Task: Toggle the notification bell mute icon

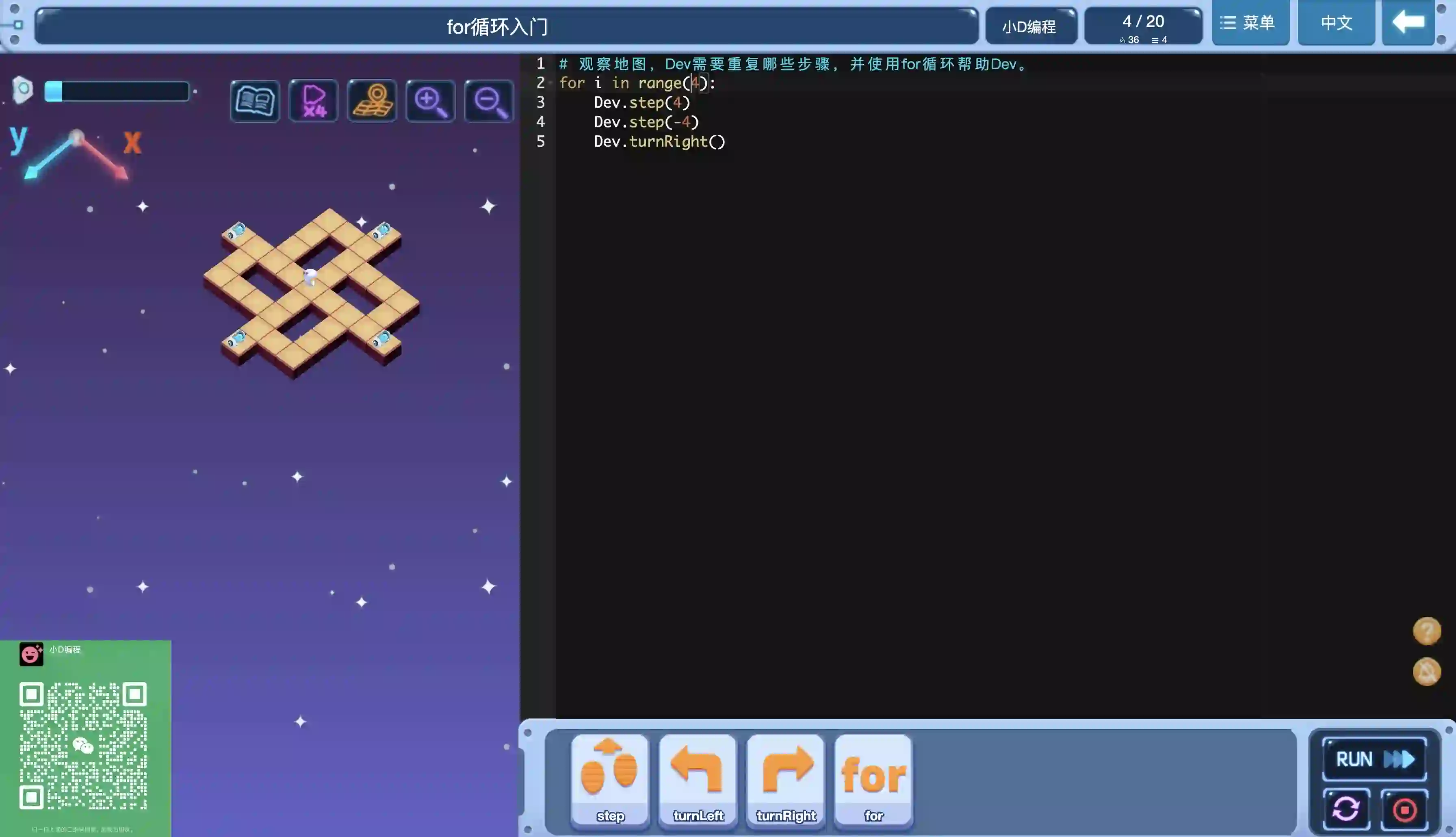Action: click(1427, 672)
